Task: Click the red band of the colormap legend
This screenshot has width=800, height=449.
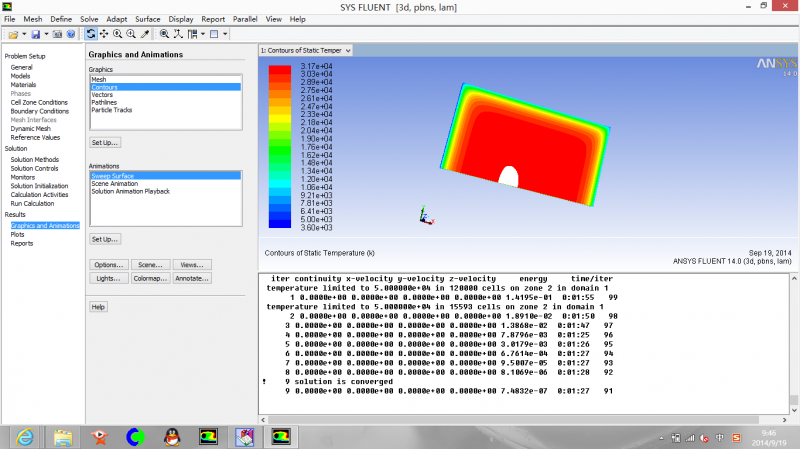Action: point(282,70)
